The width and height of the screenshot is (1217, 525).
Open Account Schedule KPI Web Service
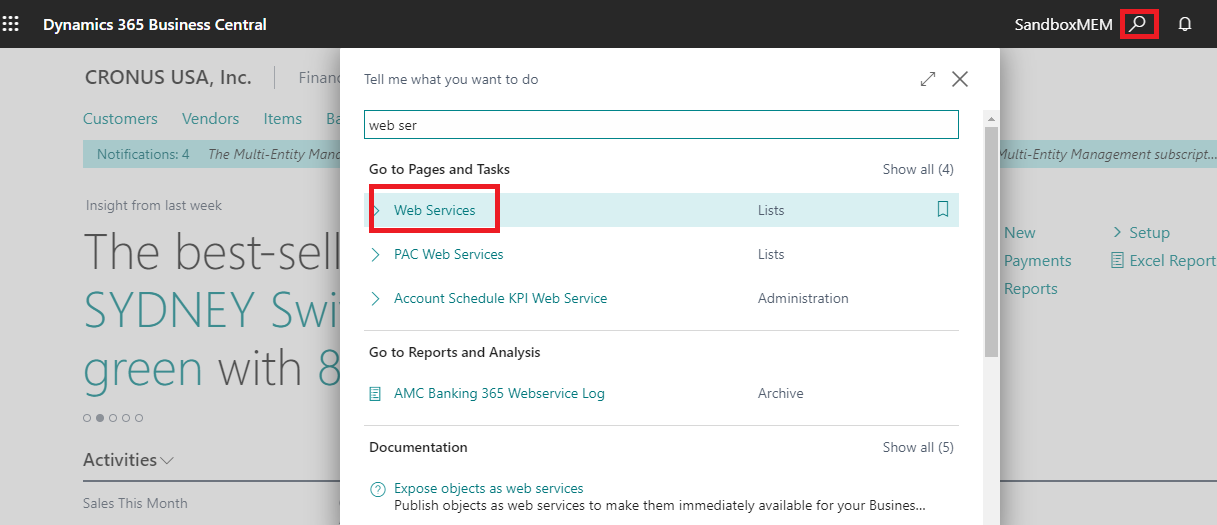[501, 298]
